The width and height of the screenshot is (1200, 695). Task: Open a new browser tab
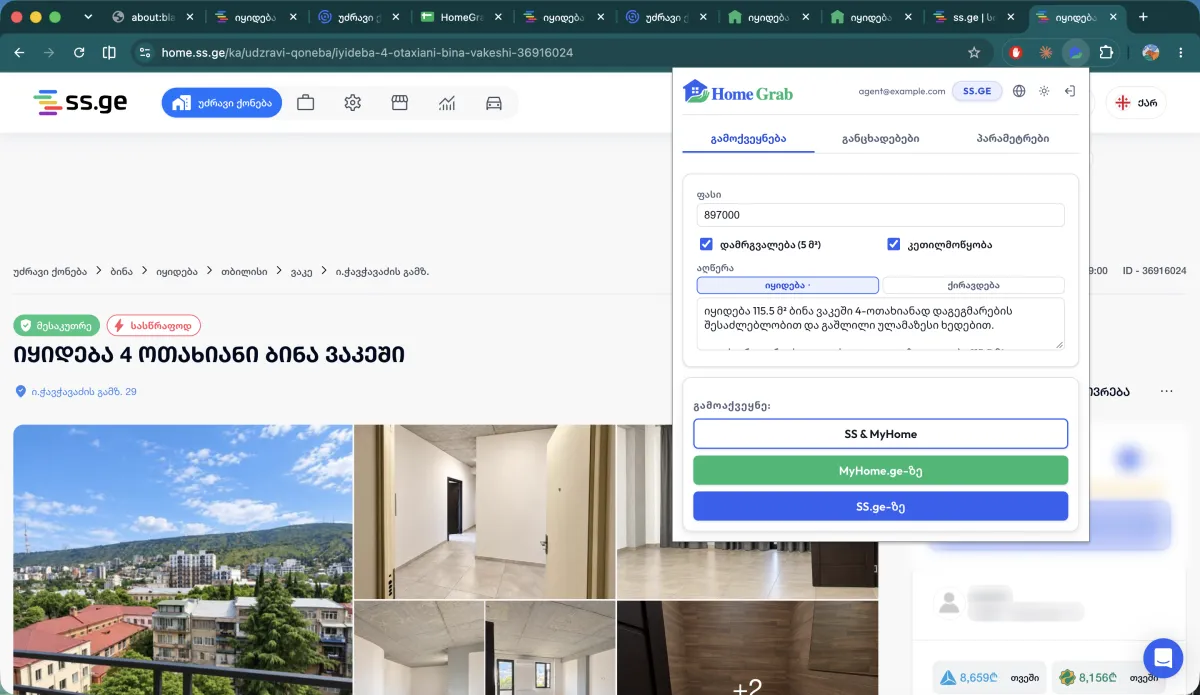click(1143, 17)
